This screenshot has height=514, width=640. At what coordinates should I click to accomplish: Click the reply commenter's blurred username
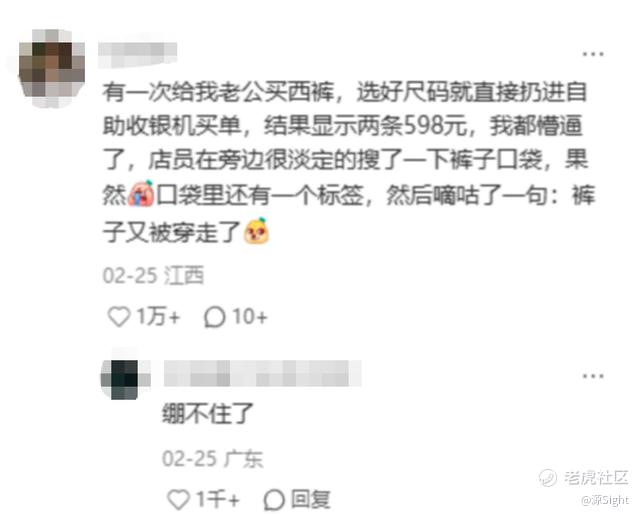click(x=262, y=373)
